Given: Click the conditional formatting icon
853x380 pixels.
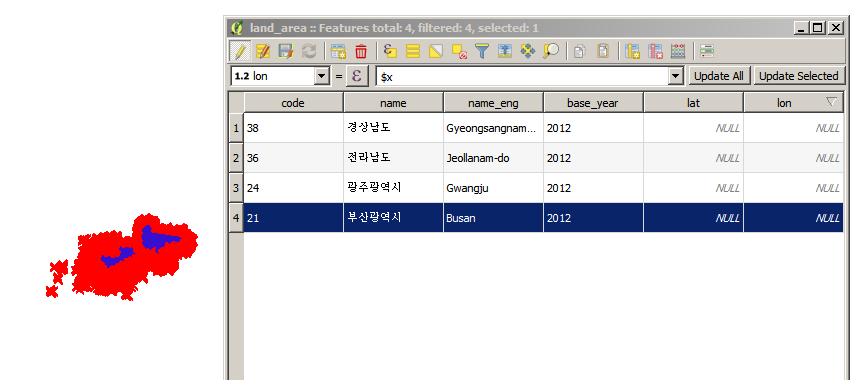Looking at the screenshot, I should 707,51.
